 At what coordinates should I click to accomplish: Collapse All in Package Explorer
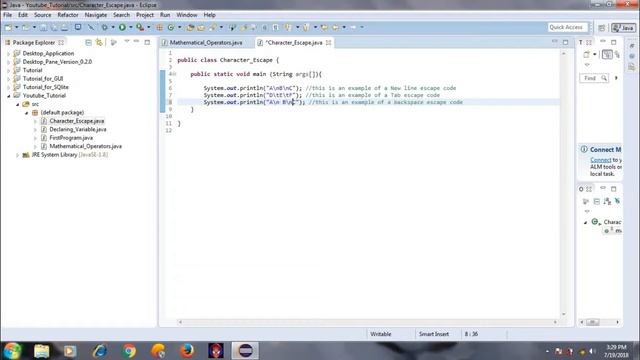point(88,42)
